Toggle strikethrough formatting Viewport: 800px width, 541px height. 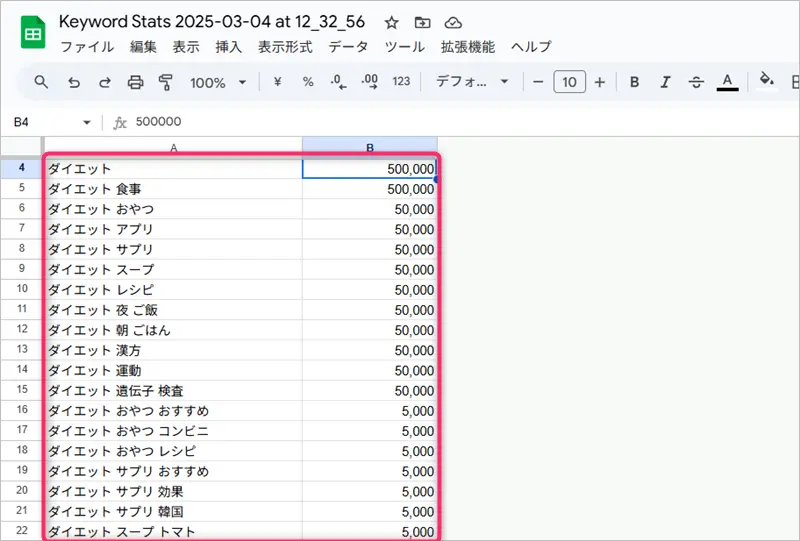(x=696, y=82)
